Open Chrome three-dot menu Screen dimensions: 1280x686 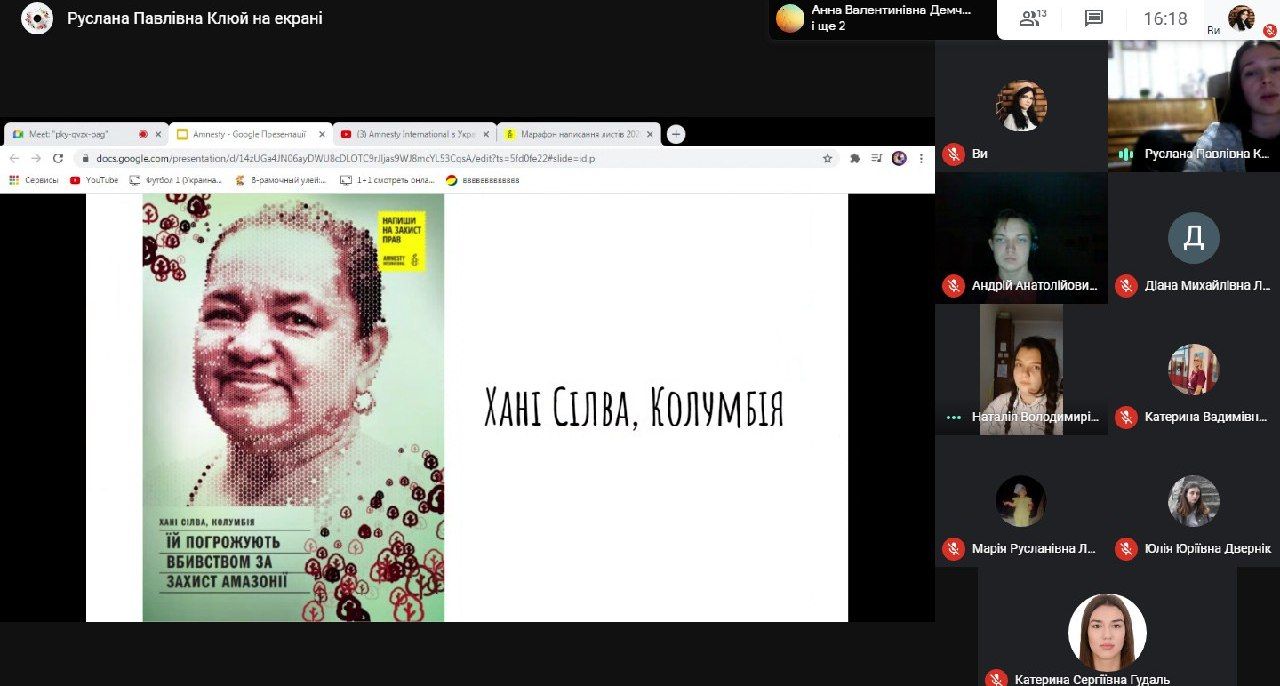pyautogui.click(x=921, y=158)
